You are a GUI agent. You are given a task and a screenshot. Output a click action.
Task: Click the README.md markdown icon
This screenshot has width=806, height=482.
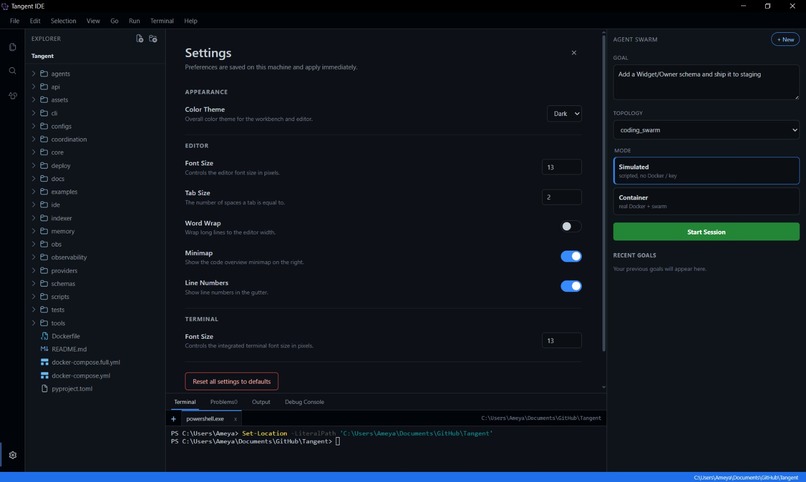coord(44,349)
